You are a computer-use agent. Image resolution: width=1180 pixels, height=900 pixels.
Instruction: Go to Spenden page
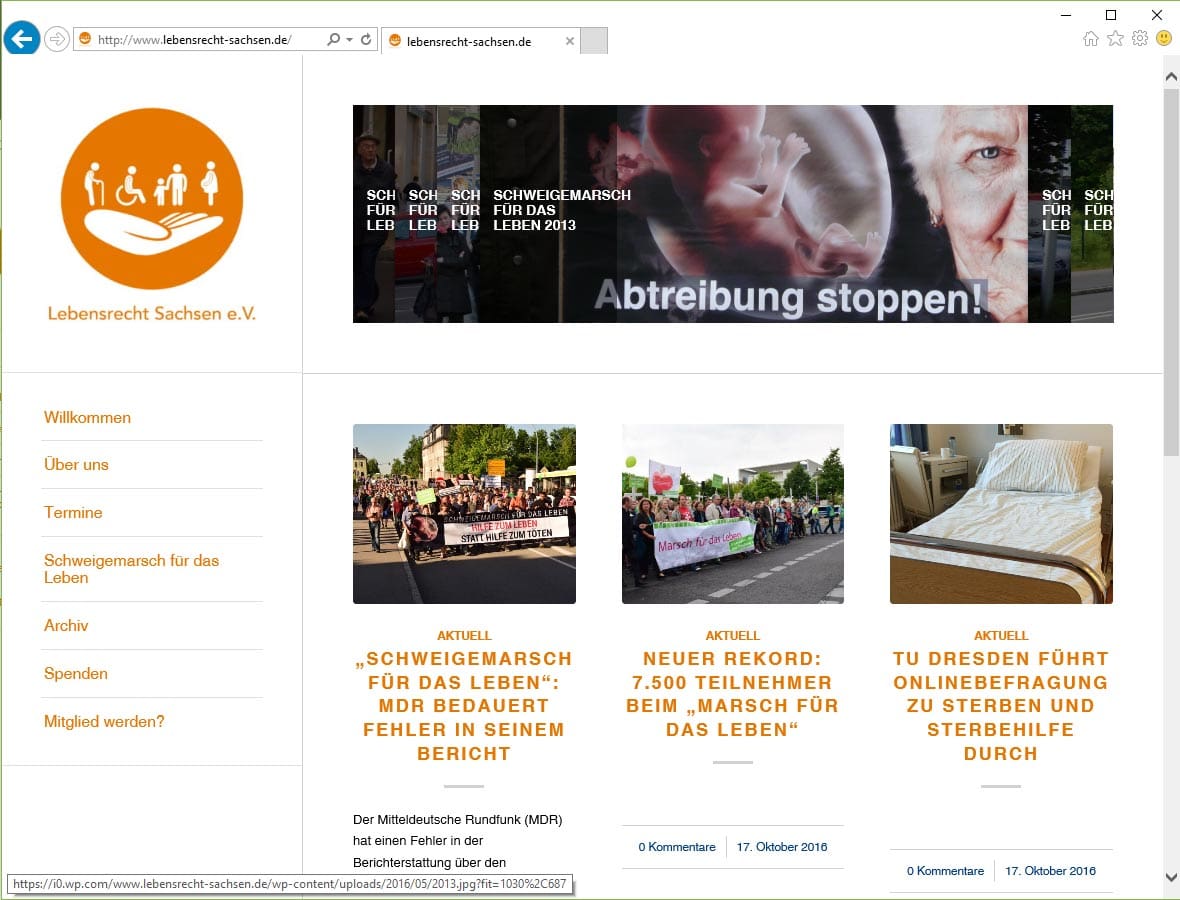(x=76, y=674)
